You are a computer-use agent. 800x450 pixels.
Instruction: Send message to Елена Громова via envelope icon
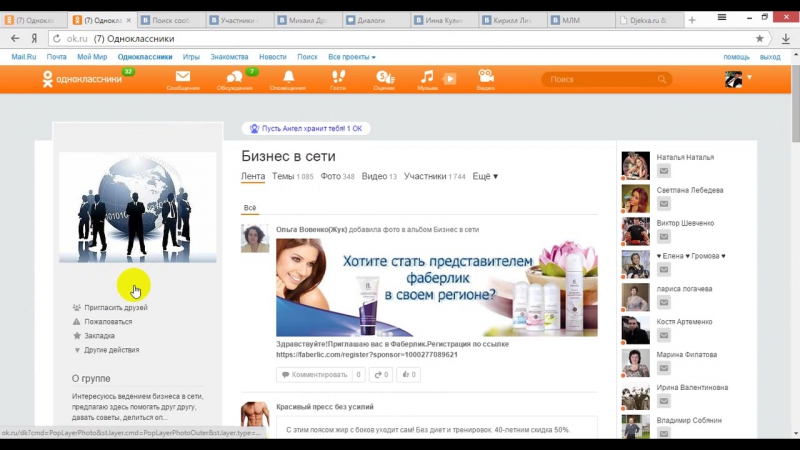pos(663,269)
